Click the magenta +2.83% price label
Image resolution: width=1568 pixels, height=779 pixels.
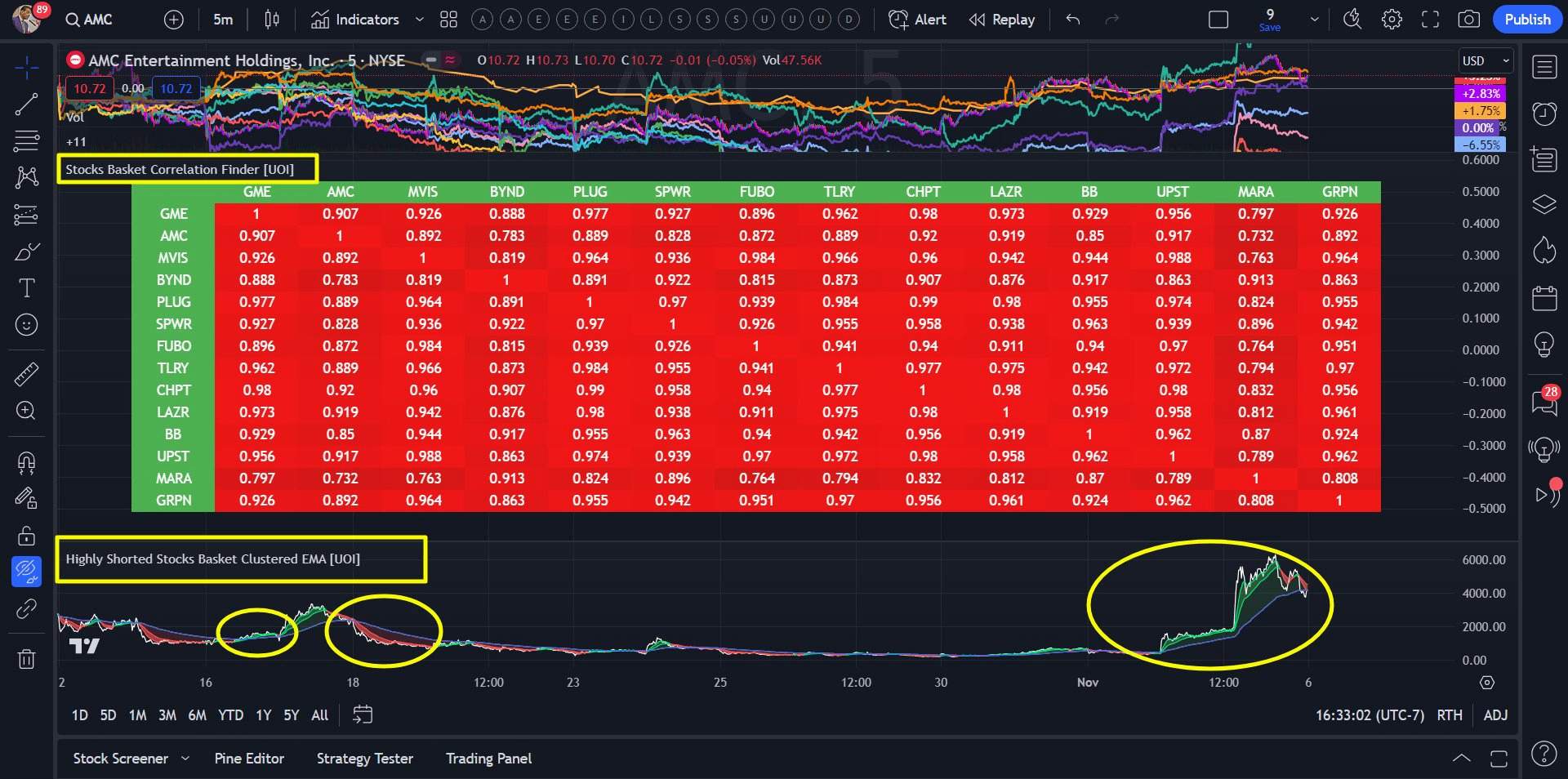click(x=1481, y=94)
